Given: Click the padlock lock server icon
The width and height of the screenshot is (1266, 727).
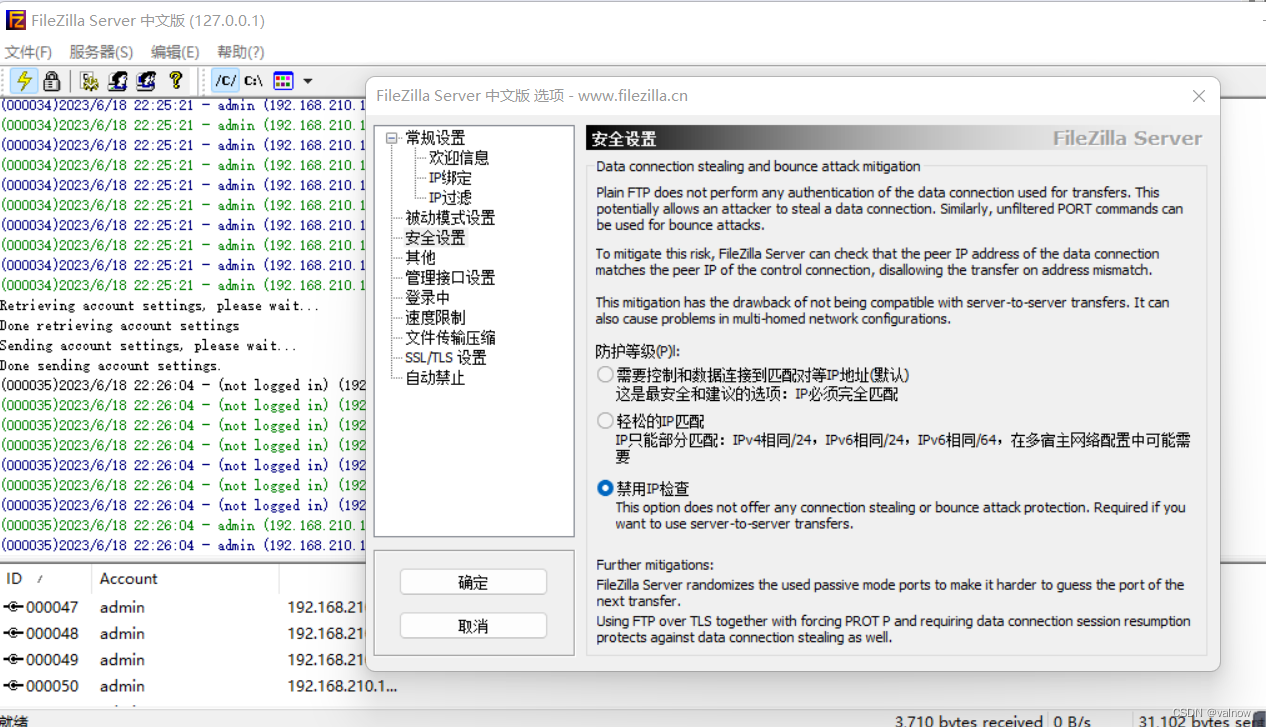Looking at the screenshot, I should (52, 81).
